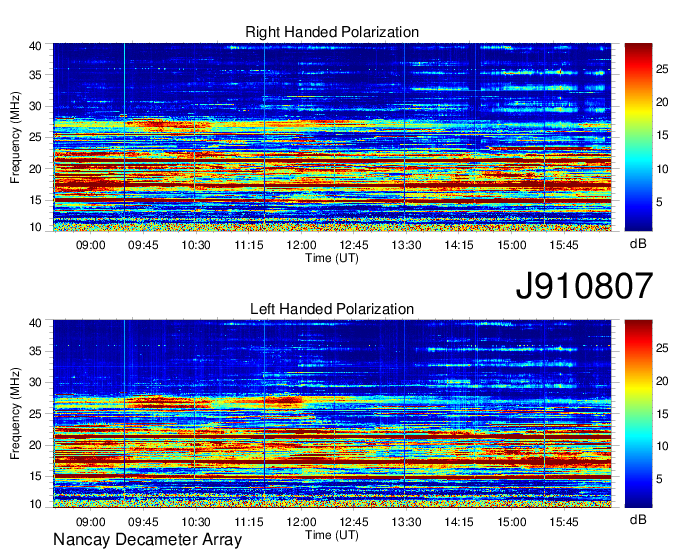Click the 'Right Handed Polarization' plot title
The image size is (680, 552).
[x=332, y=32]
